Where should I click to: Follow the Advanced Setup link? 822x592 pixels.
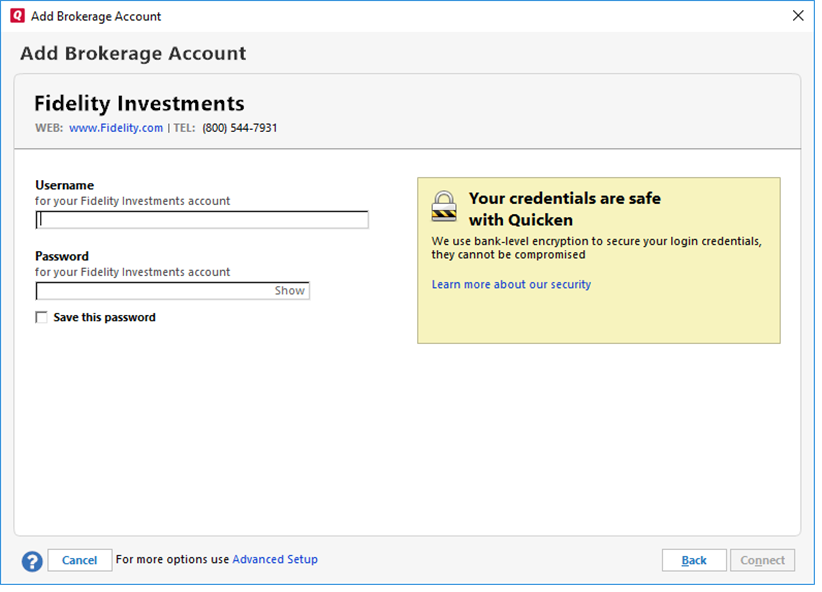(x=275, y=560)
